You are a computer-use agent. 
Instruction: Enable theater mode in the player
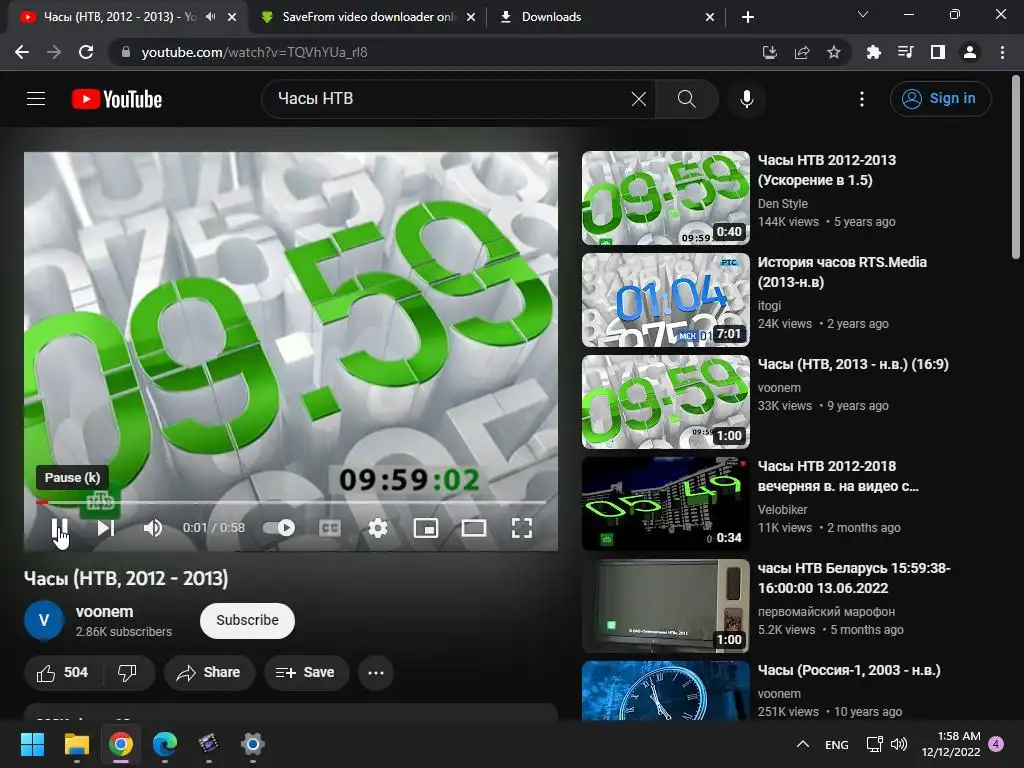pos(473,528)
